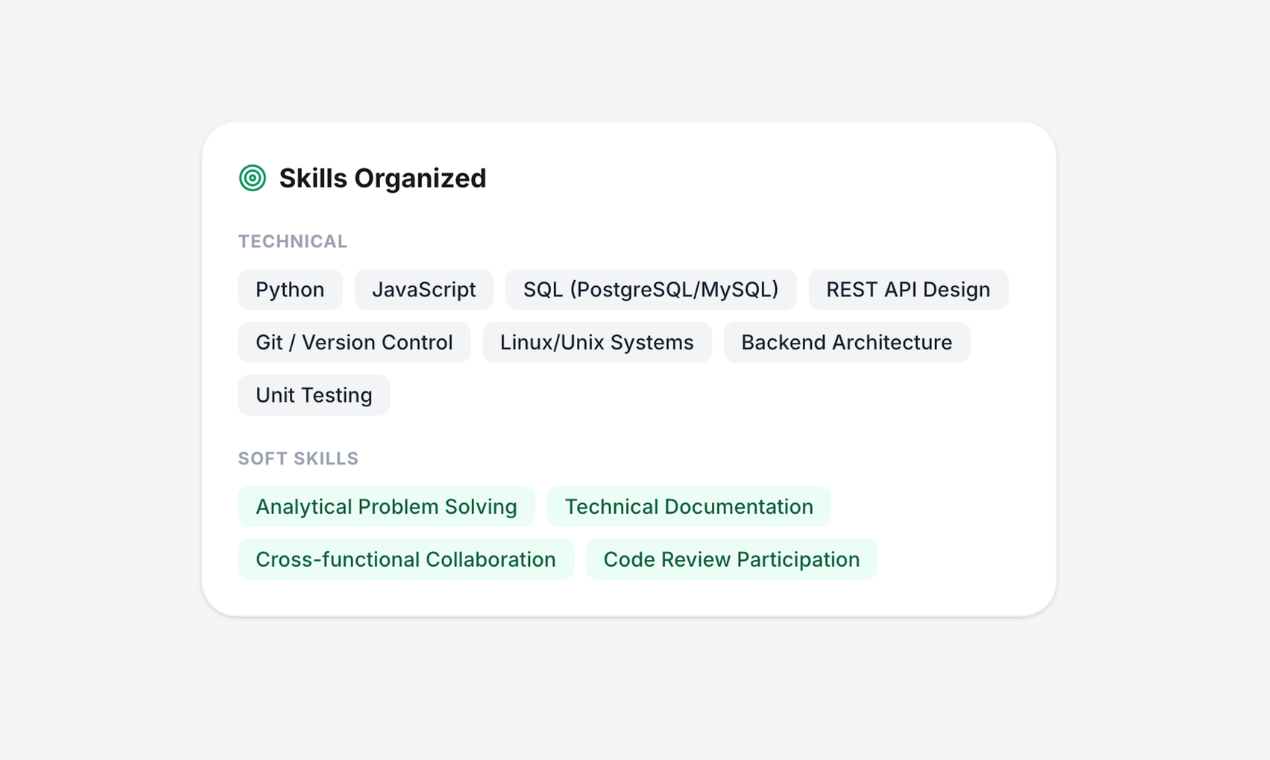Choose the REST API Design chip

point(908,290)
